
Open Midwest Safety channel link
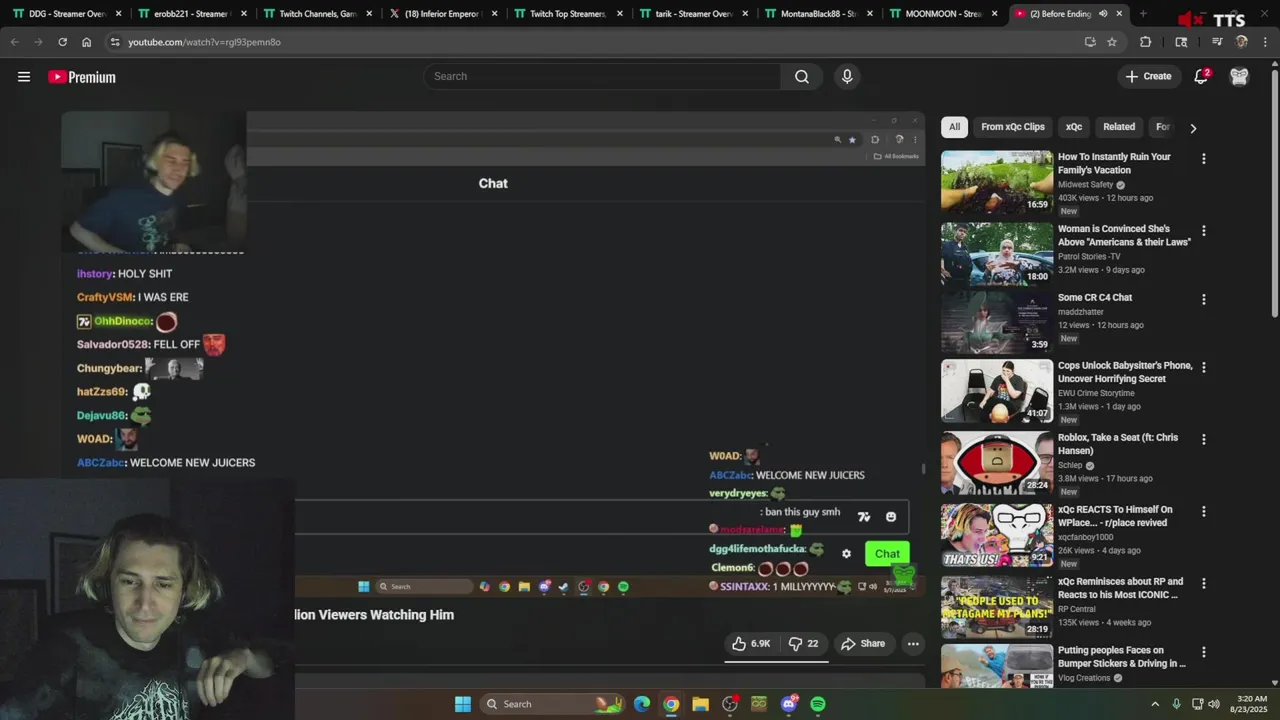coord(1085,185)
